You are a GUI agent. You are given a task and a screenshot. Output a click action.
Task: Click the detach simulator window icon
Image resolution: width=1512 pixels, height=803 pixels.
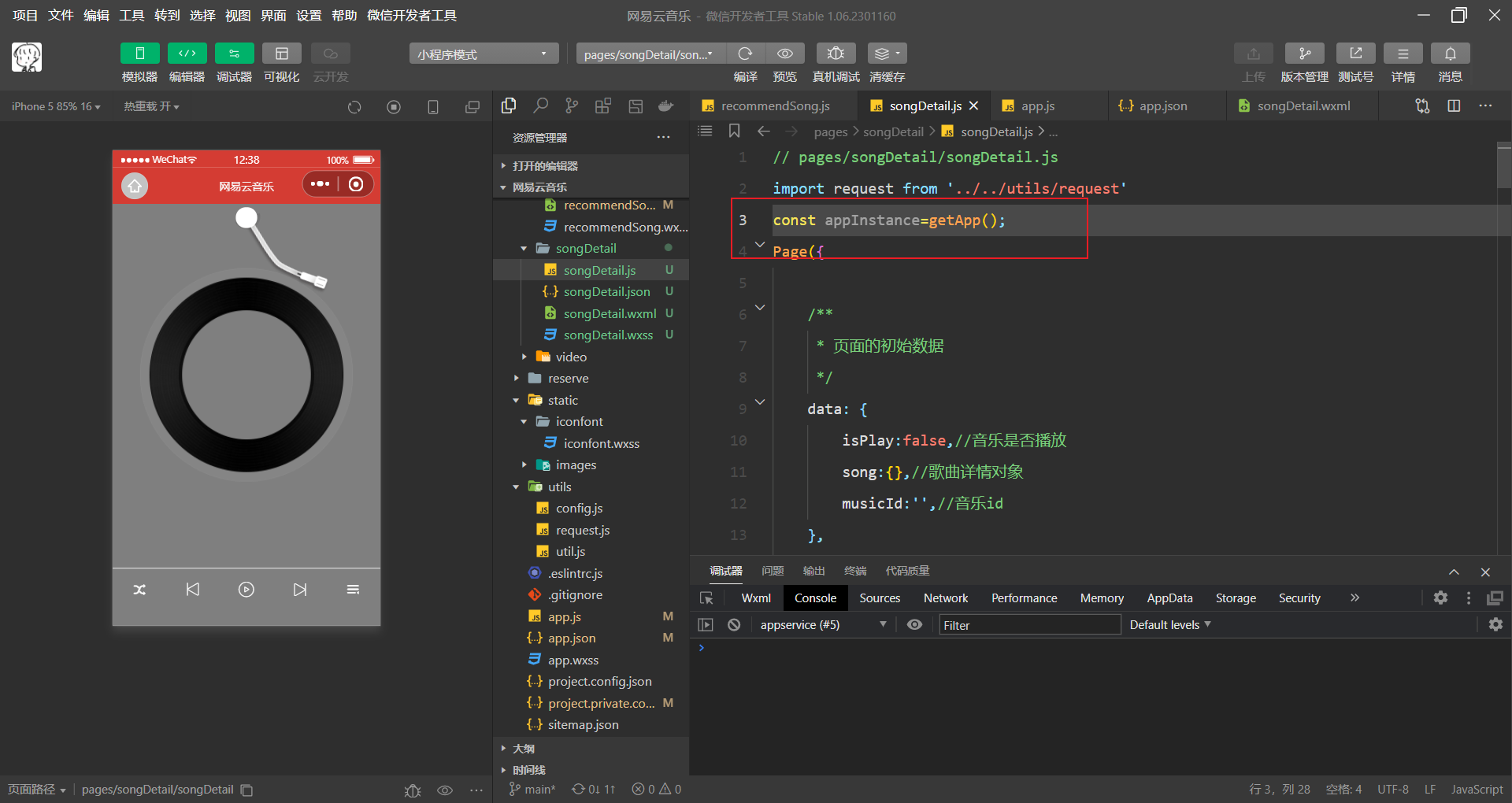point(472,107)
